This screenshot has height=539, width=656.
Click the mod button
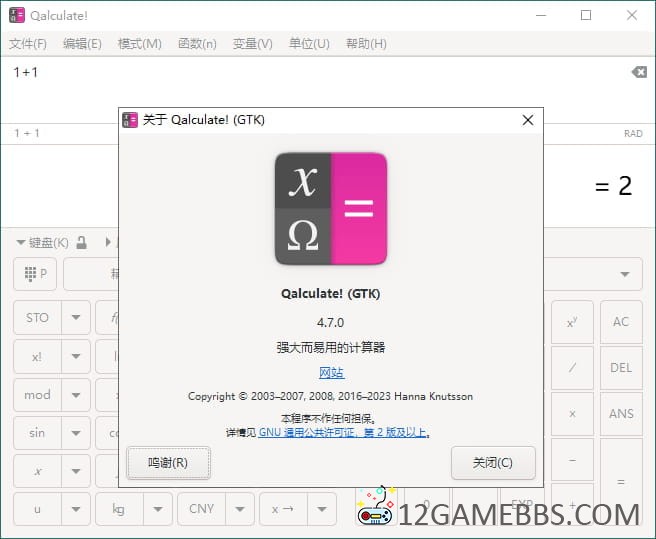coord(37,395)
